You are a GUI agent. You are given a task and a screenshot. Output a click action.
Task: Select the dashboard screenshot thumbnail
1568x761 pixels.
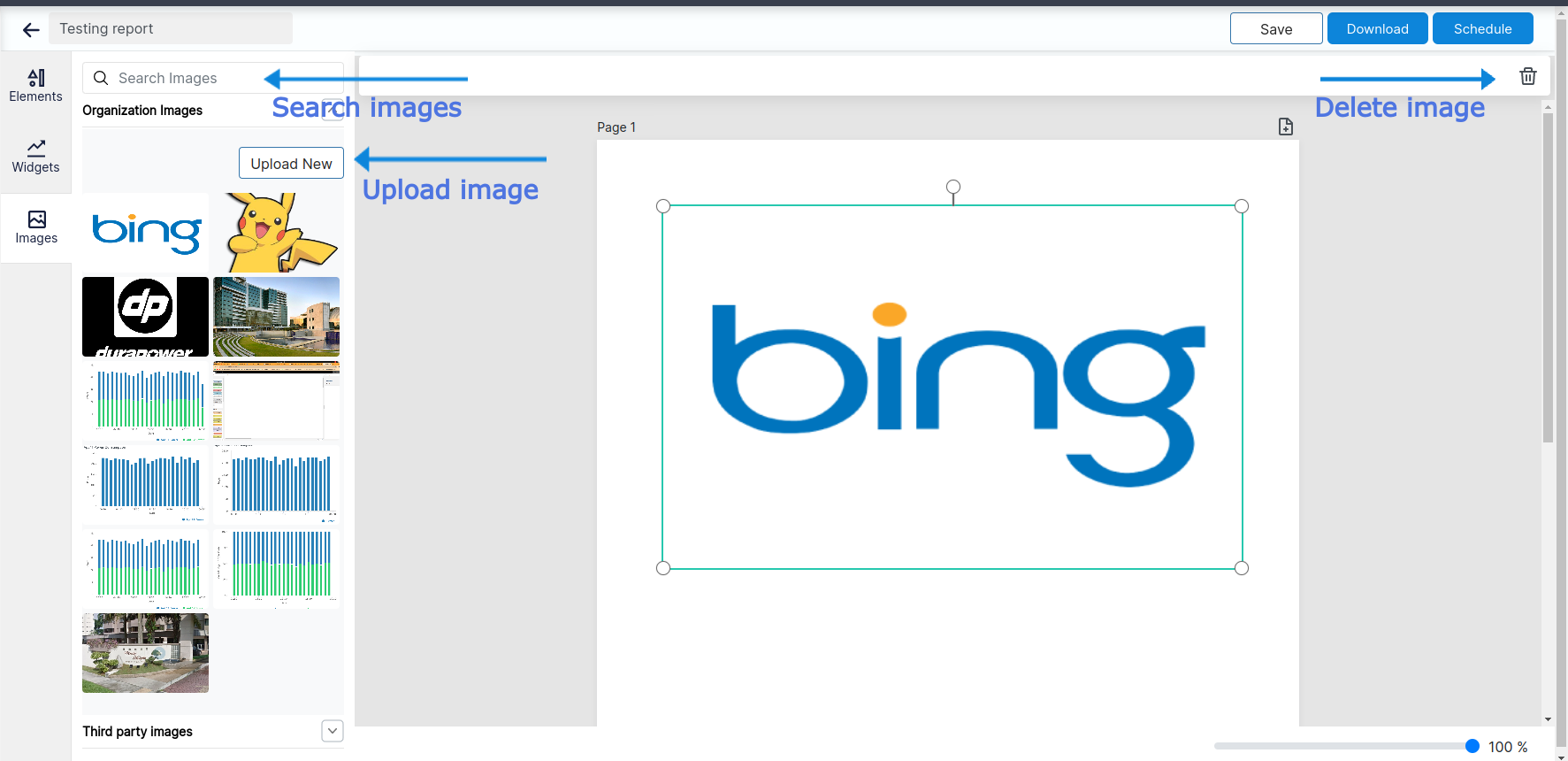click(276, 401)
